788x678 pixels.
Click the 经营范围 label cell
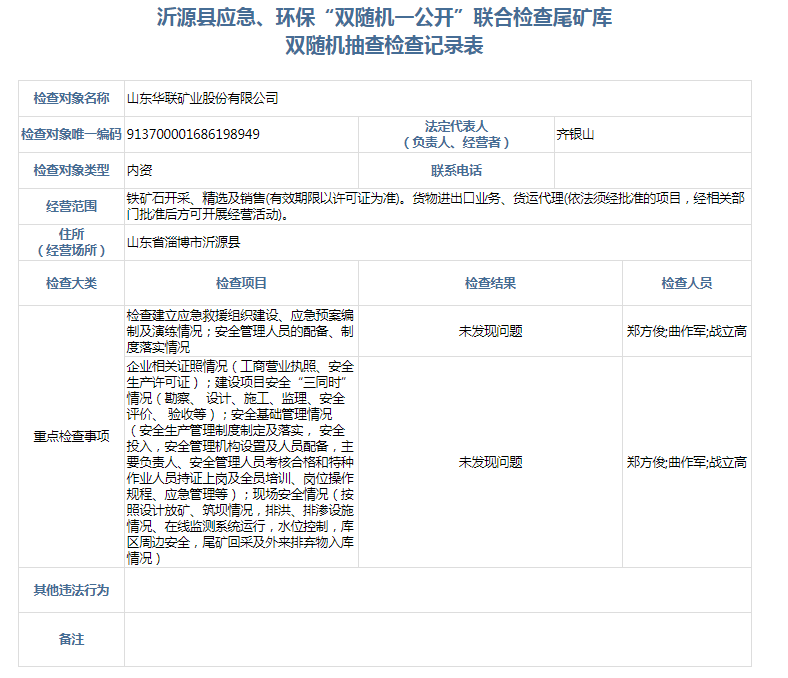point(71,206)
